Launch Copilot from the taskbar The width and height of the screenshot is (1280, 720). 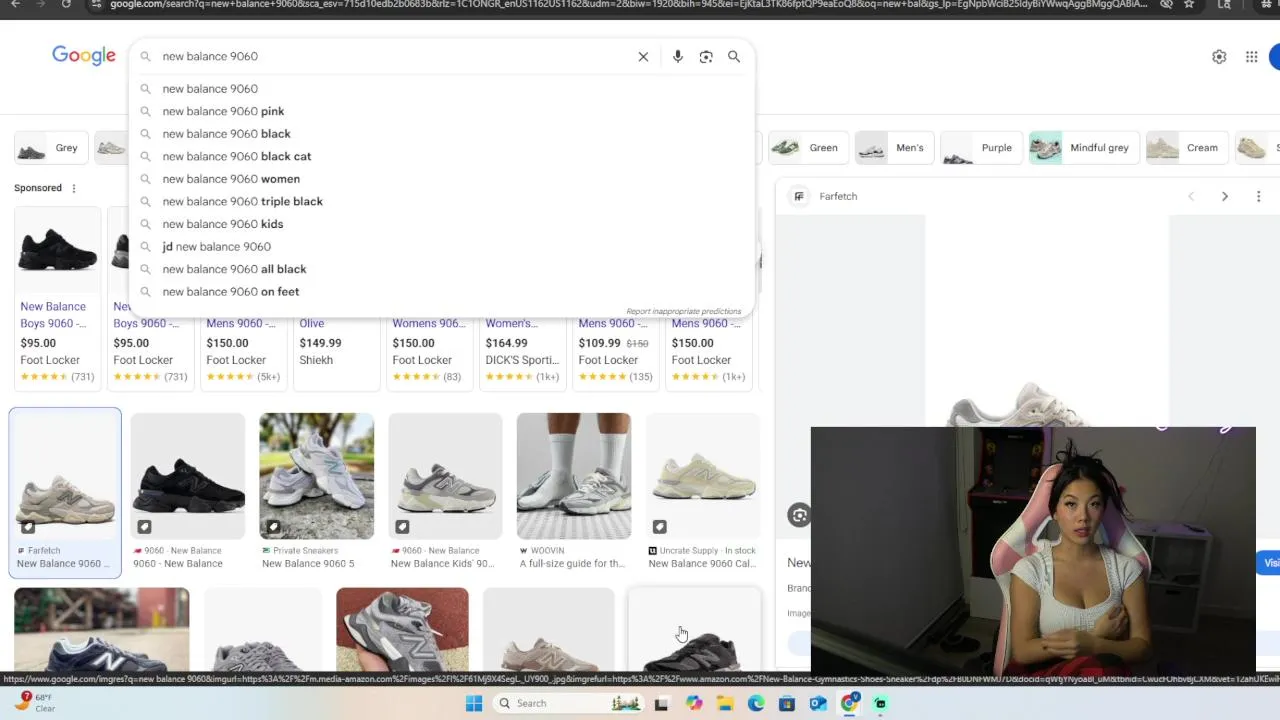(x=694, y=703)
